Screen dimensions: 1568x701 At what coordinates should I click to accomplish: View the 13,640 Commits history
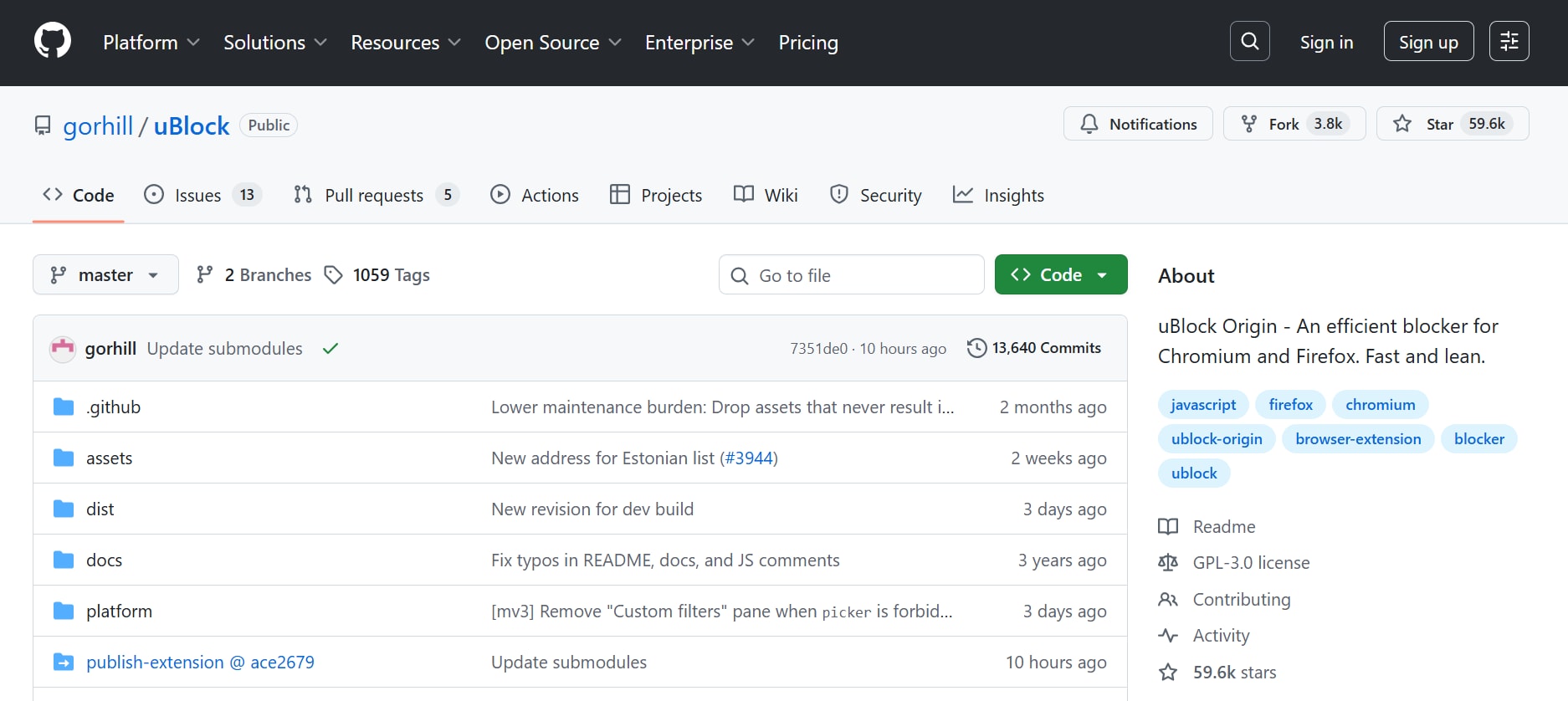(x=1033, y=348)
